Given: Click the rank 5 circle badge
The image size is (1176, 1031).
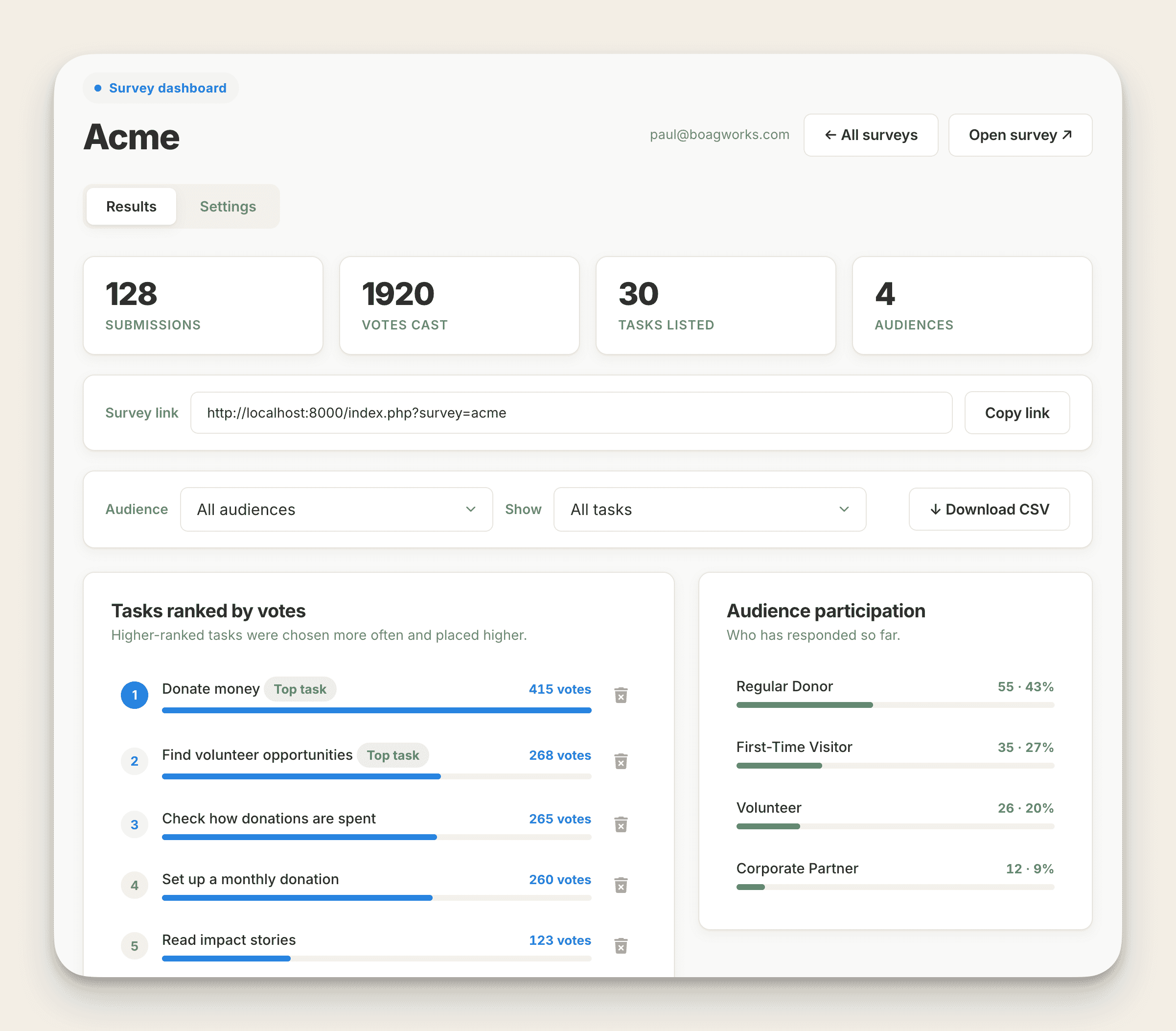Looking at the screenshot, I should 135,946.
